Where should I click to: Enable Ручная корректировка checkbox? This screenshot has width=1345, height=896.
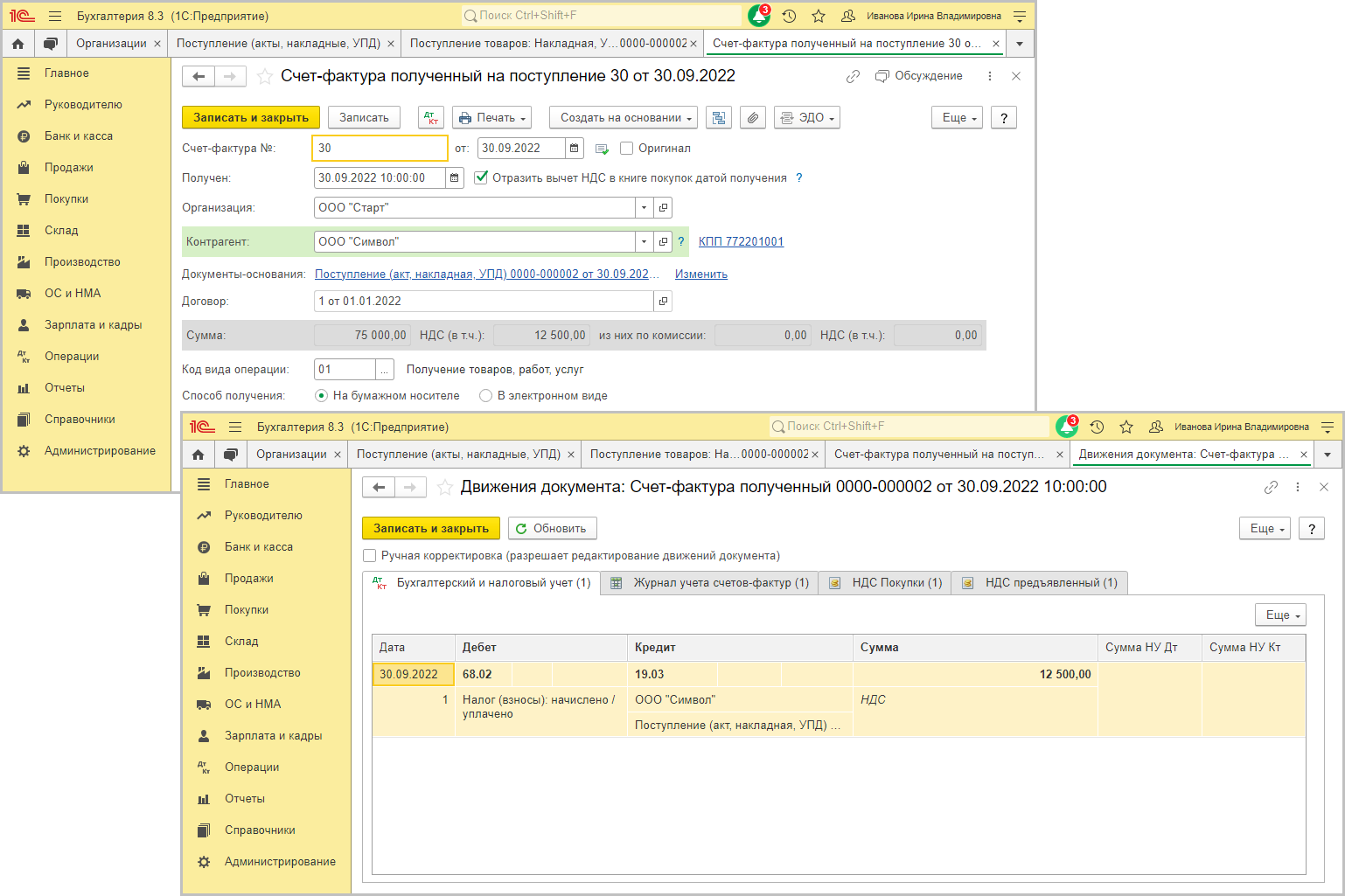[369, 555]
